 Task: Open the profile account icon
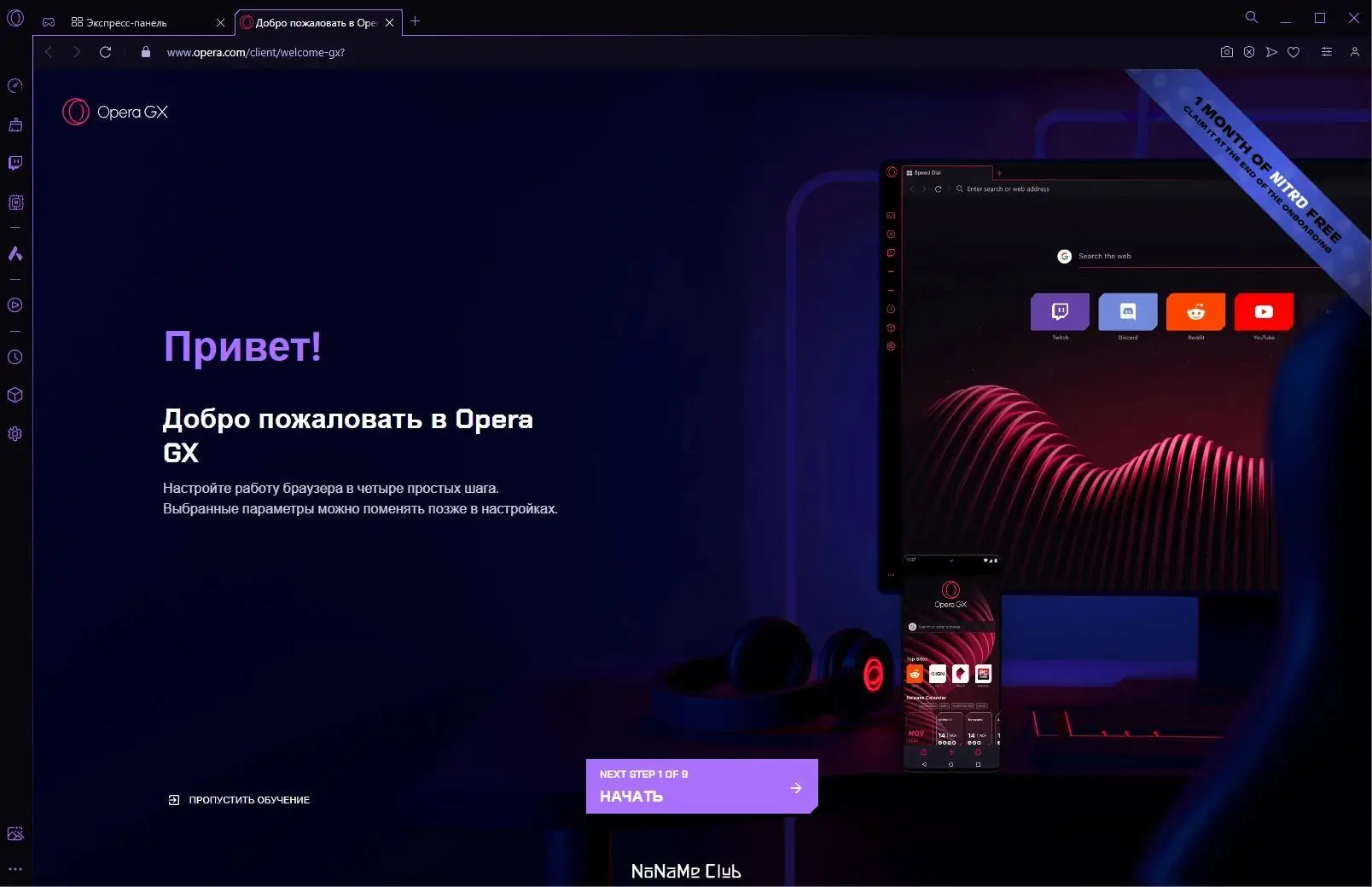pos(1354,52)
